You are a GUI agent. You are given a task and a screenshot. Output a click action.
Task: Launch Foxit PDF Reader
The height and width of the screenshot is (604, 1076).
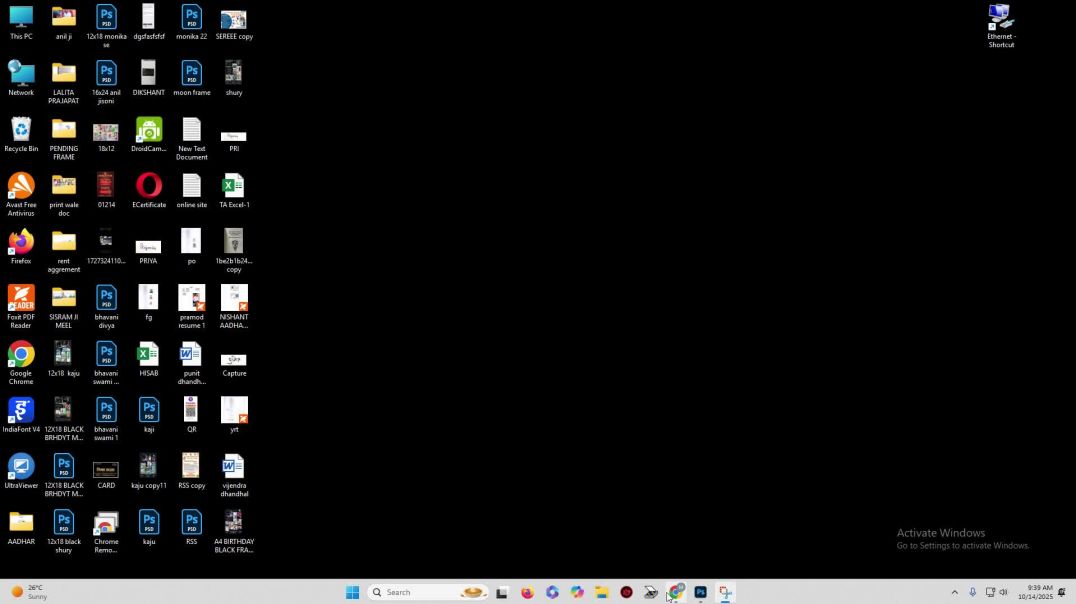21,301
